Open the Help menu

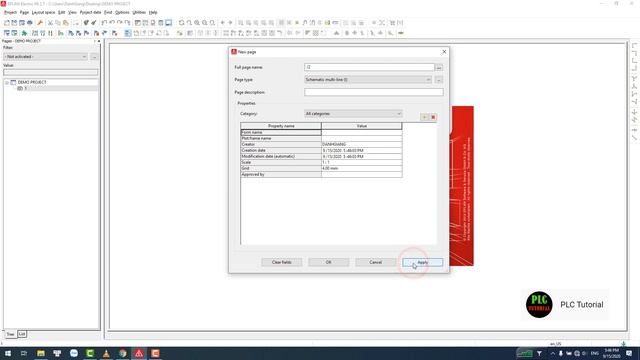[x=153, y=13]
